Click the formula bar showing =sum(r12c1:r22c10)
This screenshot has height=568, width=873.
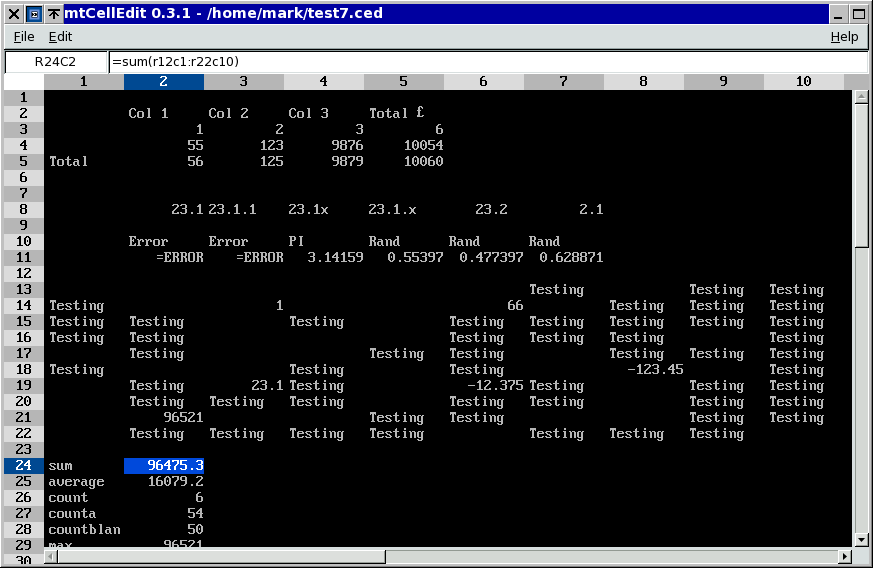pos(480,62)
